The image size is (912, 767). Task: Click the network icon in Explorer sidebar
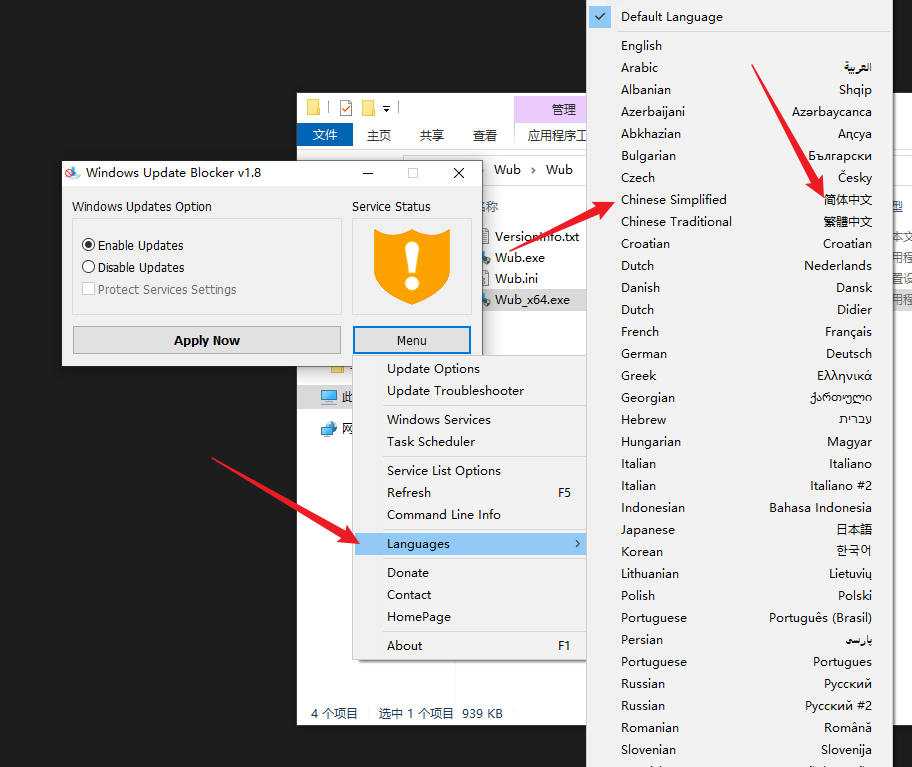click(x=329, y=429)
